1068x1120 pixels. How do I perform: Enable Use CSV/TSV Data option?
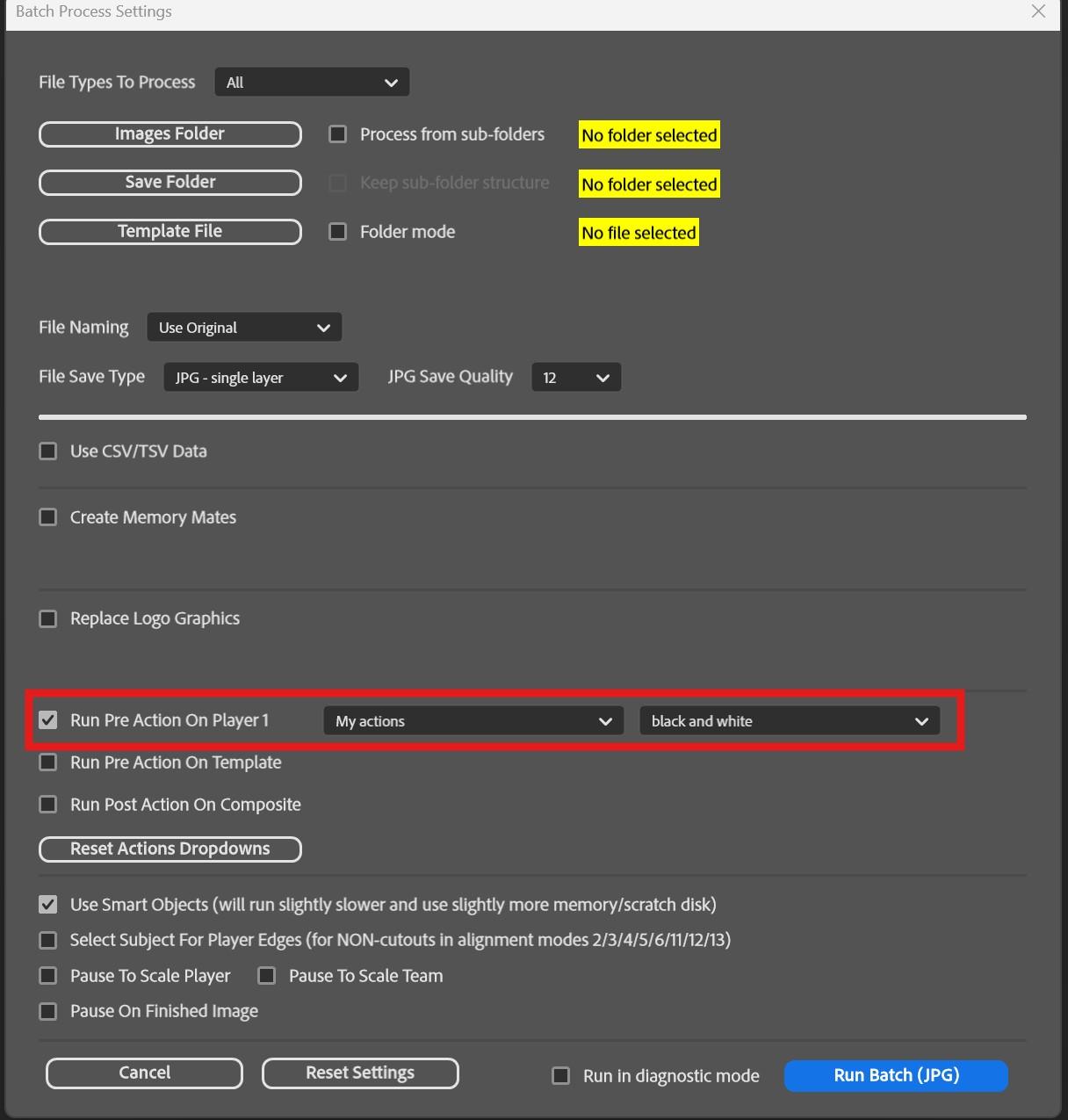pos(48,452)
